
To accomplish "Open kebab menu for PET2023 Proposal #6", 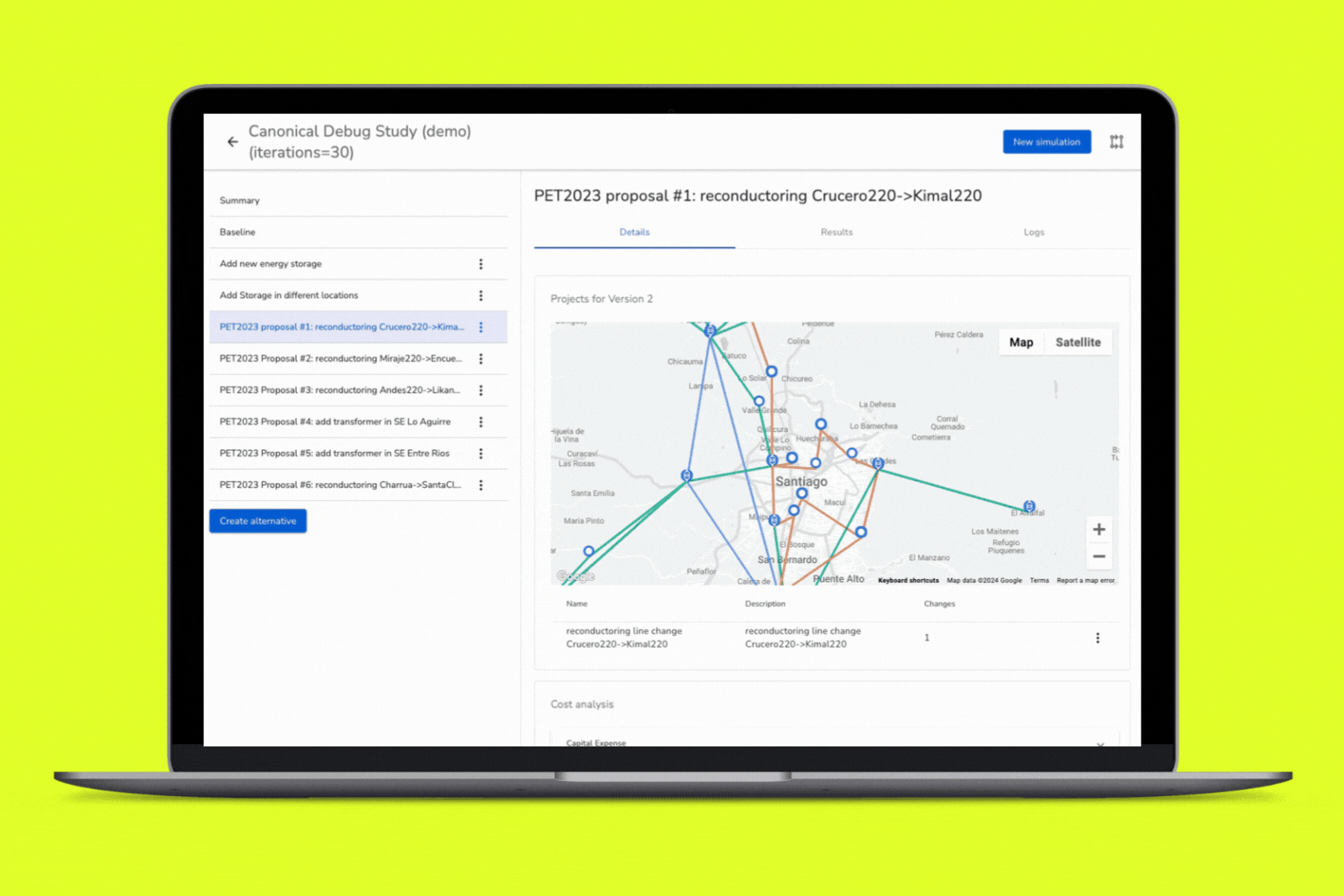I will pyautogui.click(x=481, y=485).
